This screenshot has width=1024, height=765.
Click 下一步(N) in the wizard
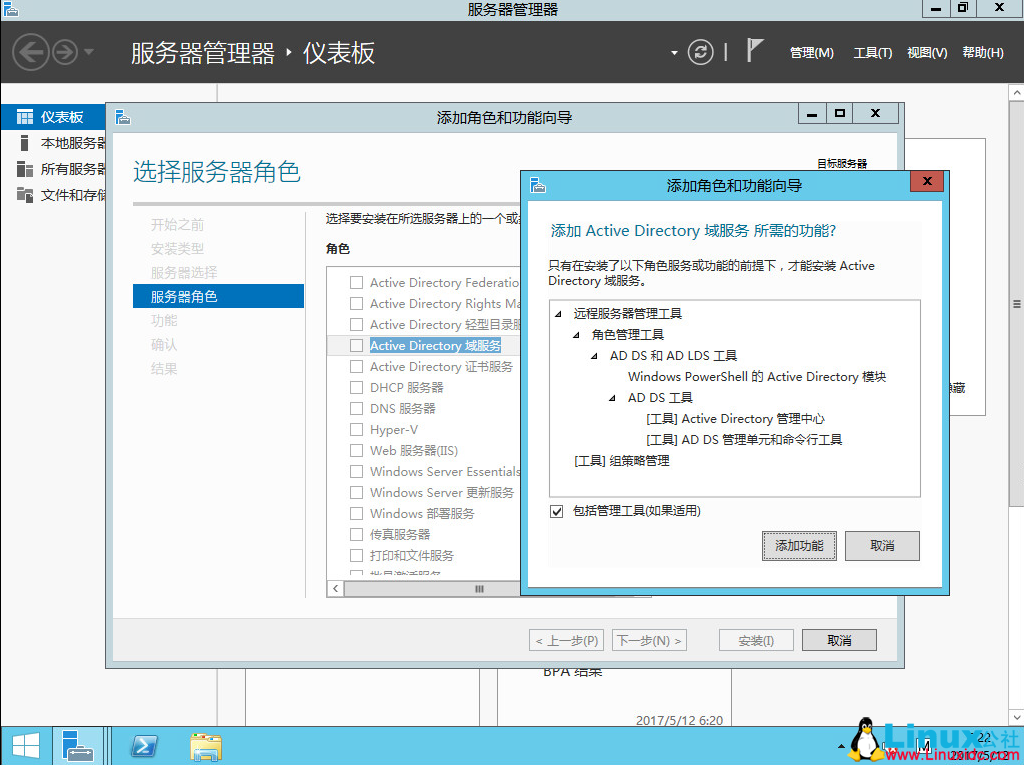[x=647, y=639]
